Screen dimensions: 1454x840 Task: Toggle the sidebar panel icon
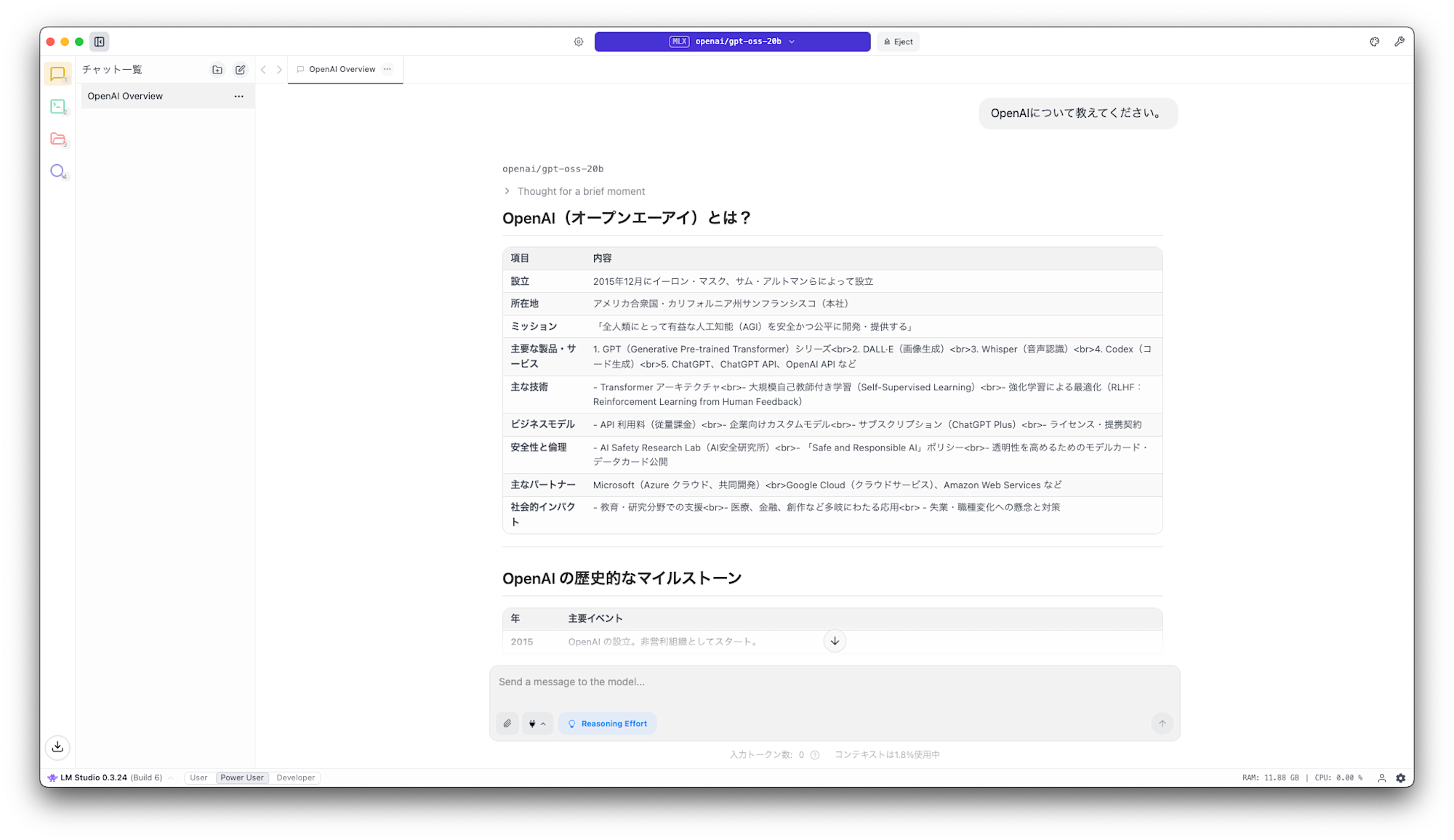click(100, 41)
